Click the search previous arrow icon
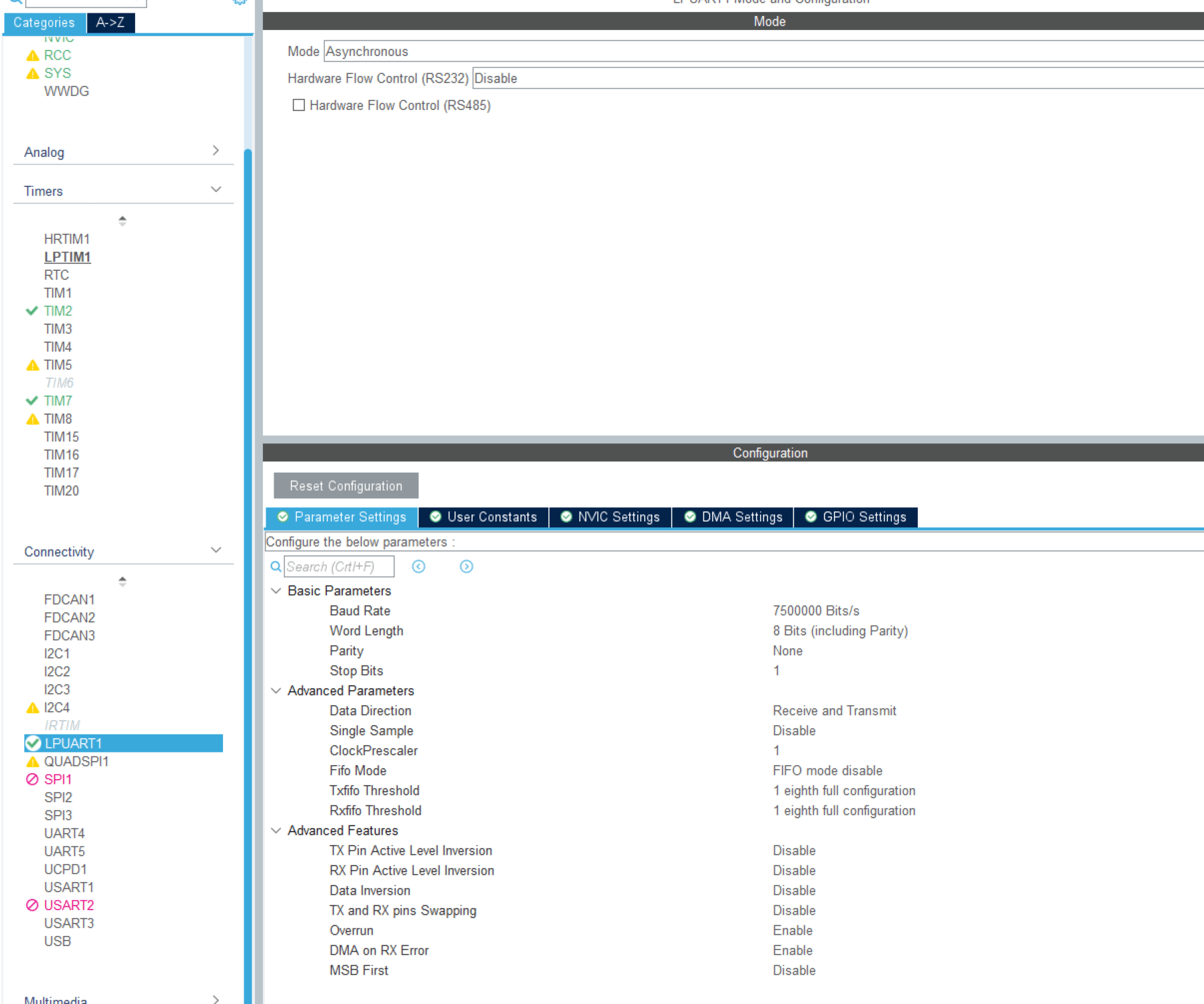 pyautogui.click(x=419, y=567)
